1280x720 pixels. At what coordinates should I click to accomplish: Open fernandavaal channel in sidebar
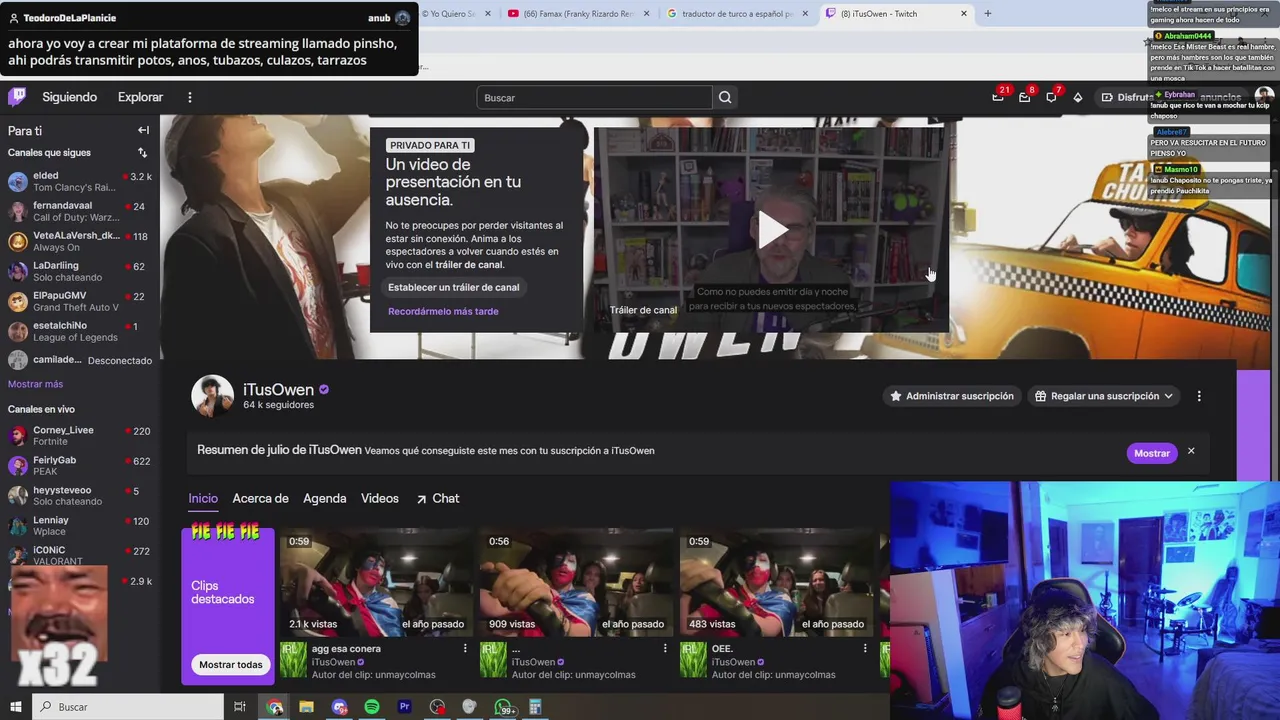click(x=80, y=211)
